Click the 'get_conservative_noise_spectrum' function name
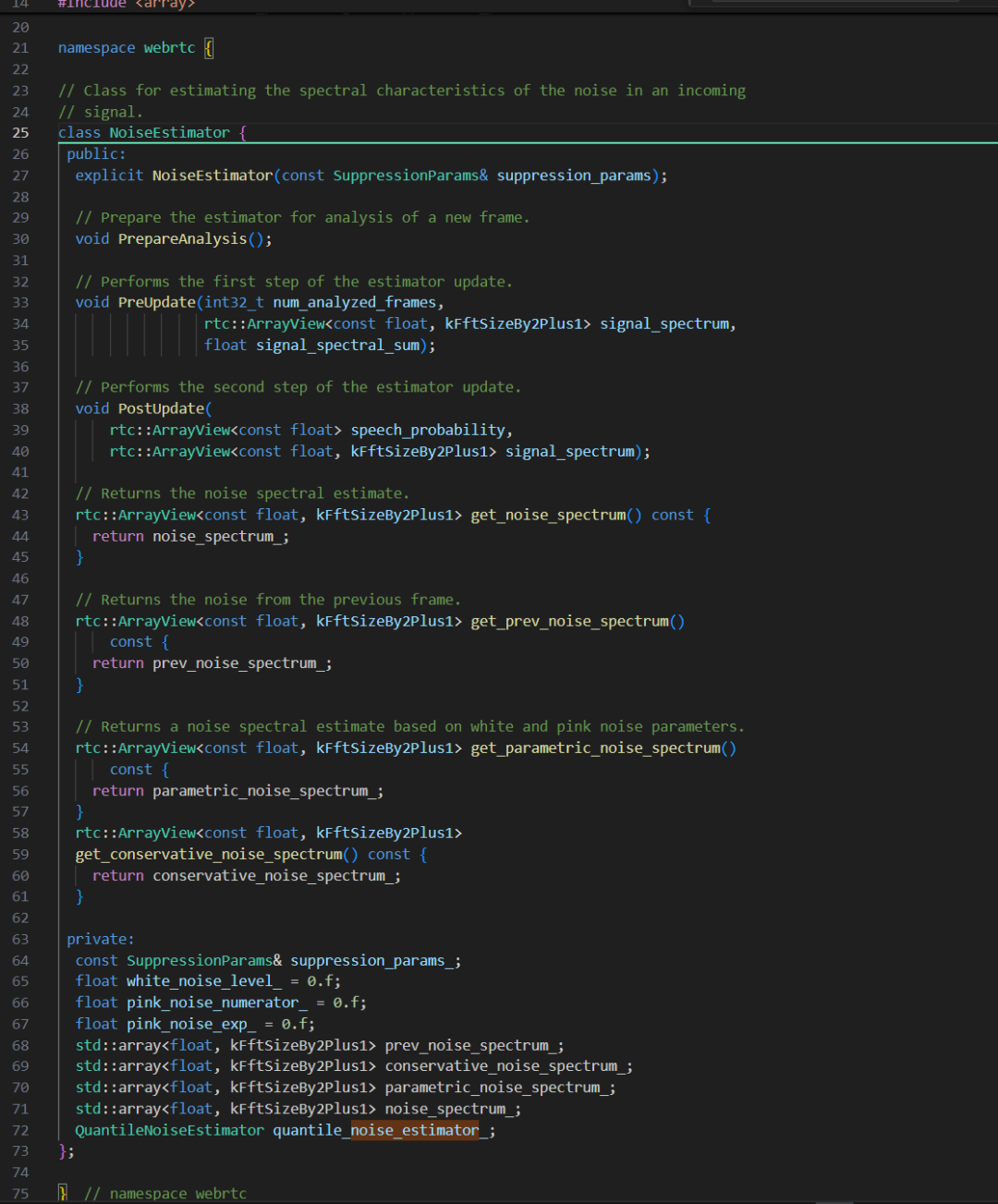 tap(209, 855)
